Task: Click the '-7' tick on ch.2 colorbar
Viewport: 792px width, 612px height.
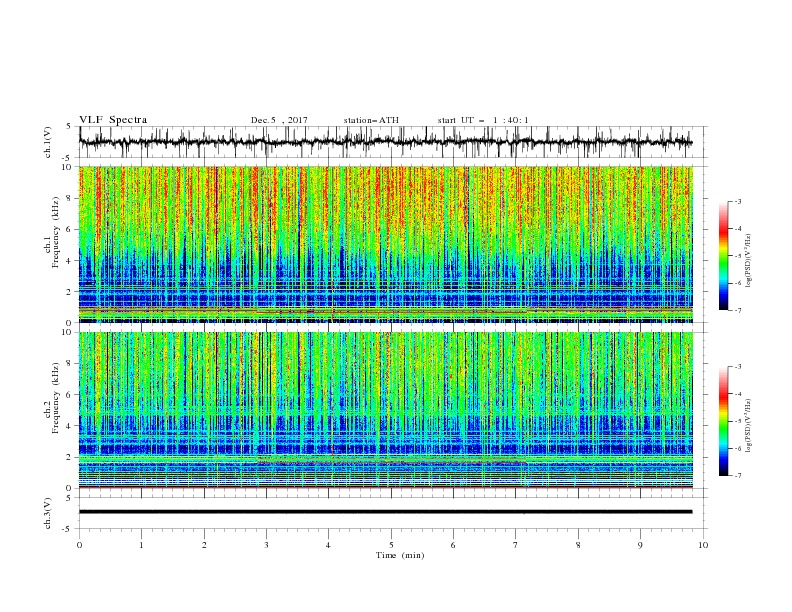Action: [x=738, y=476]
